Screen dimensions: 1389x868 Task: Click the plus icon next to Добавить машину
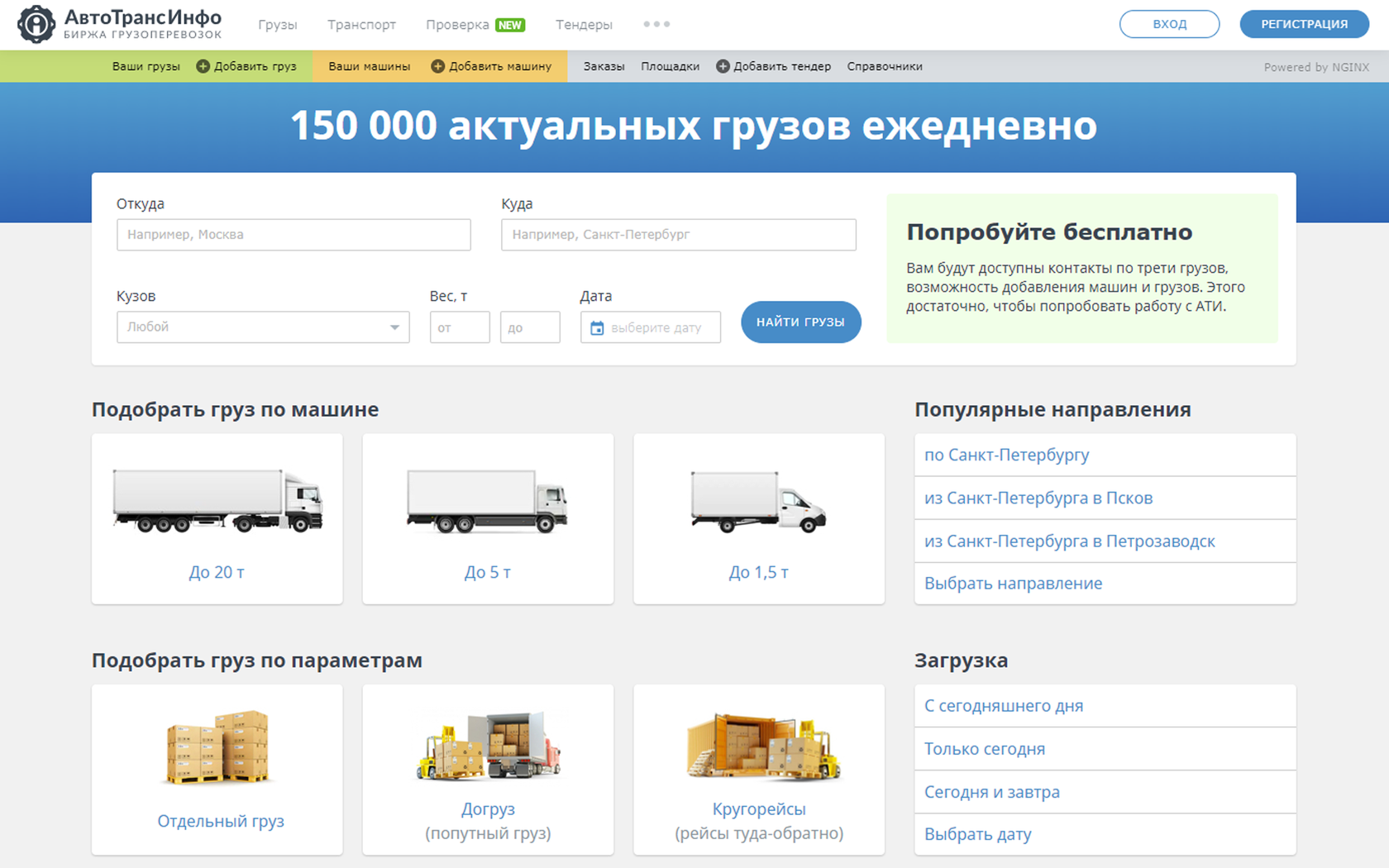click(x=438, y=66)
